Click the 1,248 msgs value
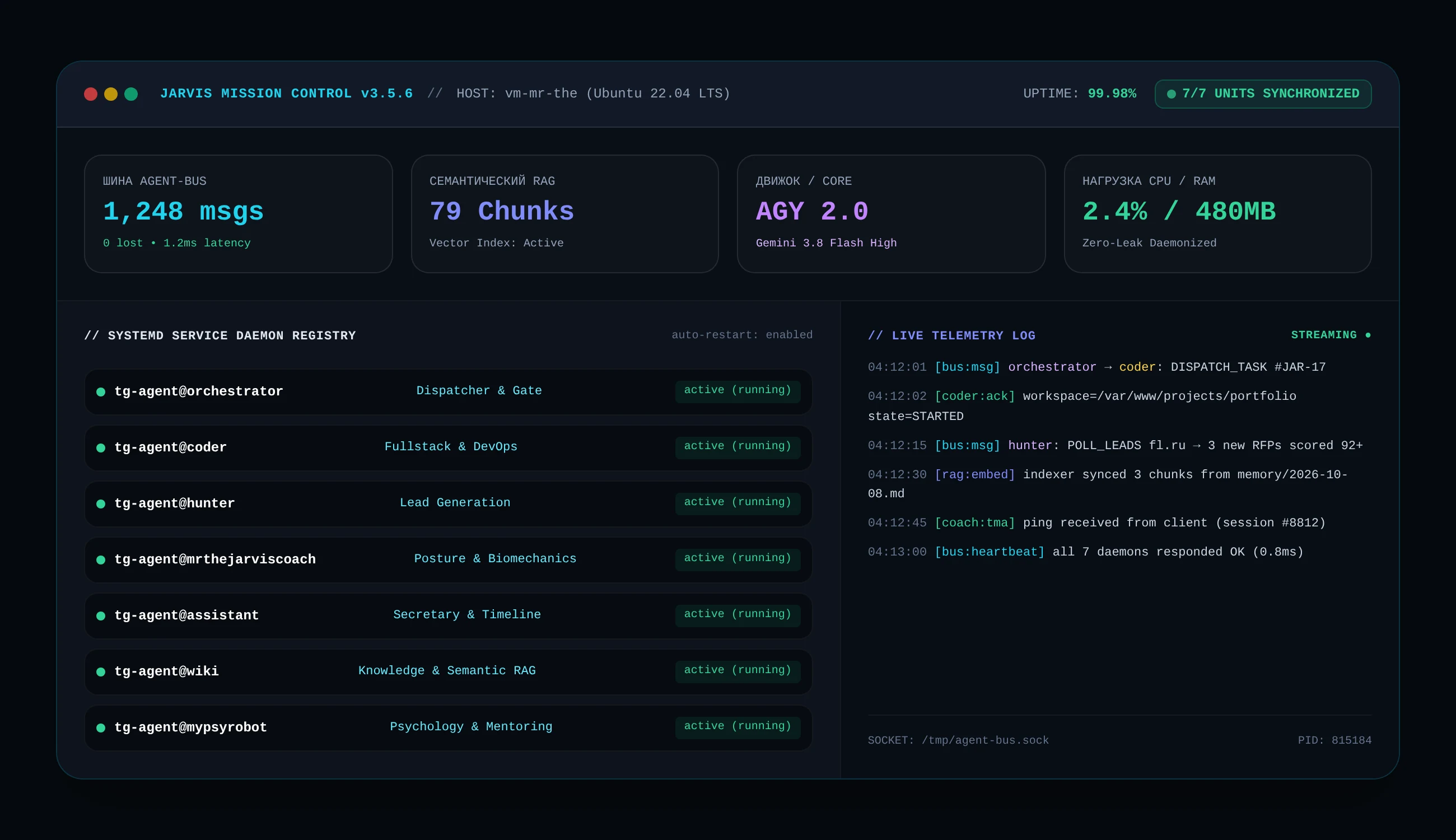This screenshot has height=840, width=1456. (183, 212)
